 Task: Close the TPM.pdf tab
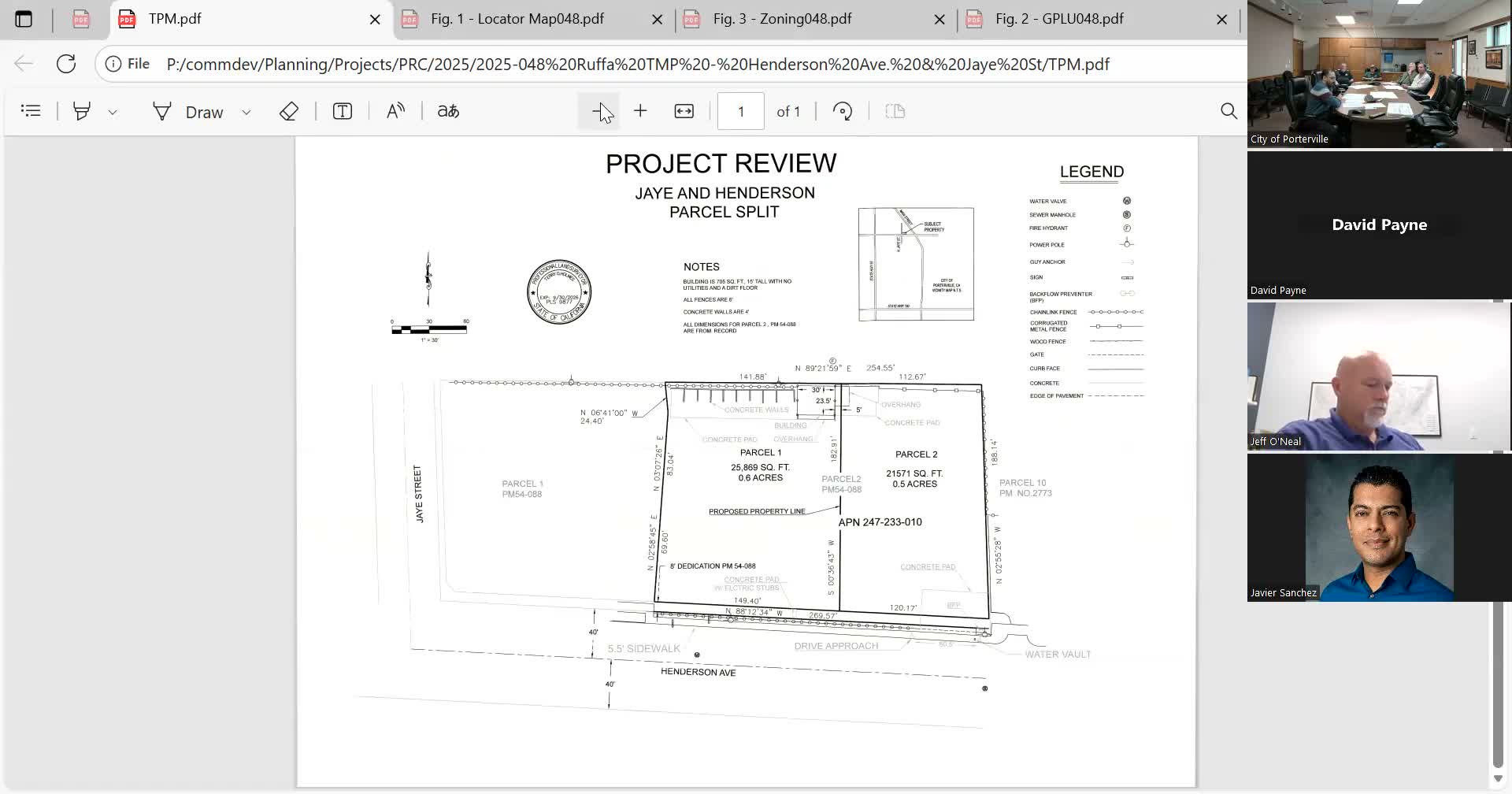pyautogui.click(x=375, y=20)
